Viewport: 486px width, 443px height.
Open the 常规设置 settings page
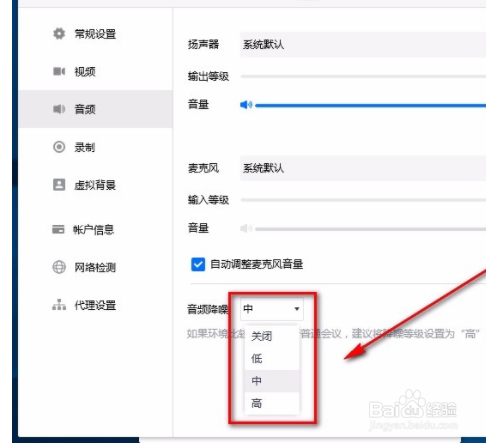pos(96,34)
